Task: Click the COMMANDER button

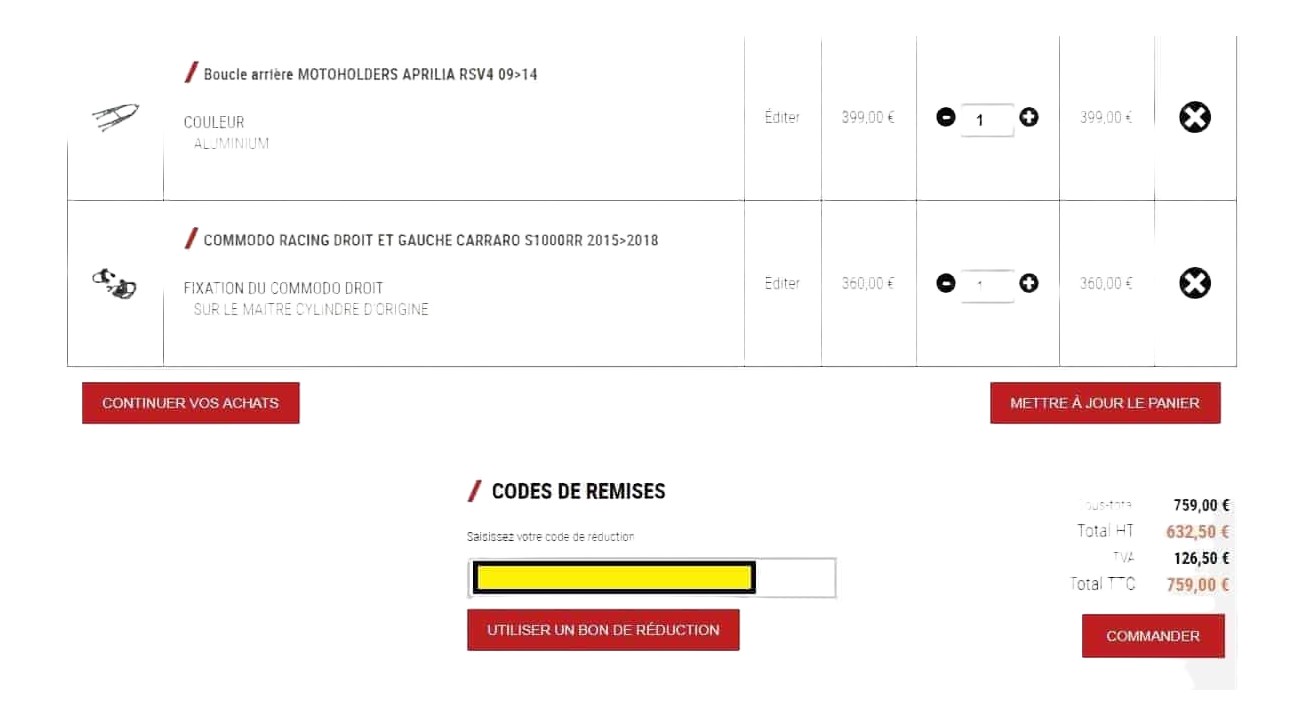Action: 1152,636
